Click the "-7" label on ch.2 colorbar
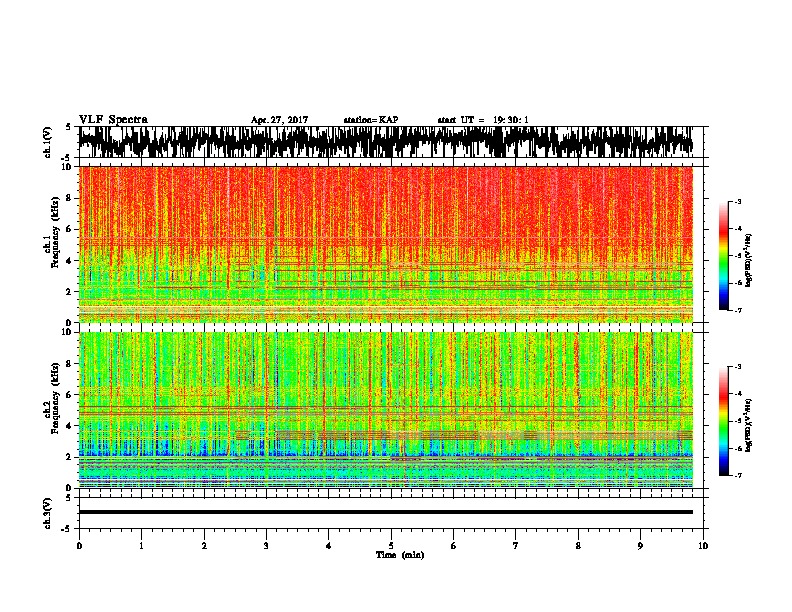 [737, 475]
